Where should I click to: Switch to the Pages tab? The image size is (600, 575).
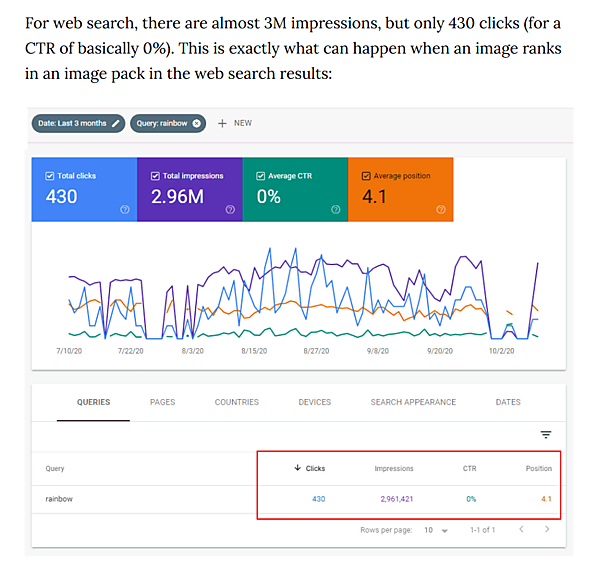(x=162, y=402)
